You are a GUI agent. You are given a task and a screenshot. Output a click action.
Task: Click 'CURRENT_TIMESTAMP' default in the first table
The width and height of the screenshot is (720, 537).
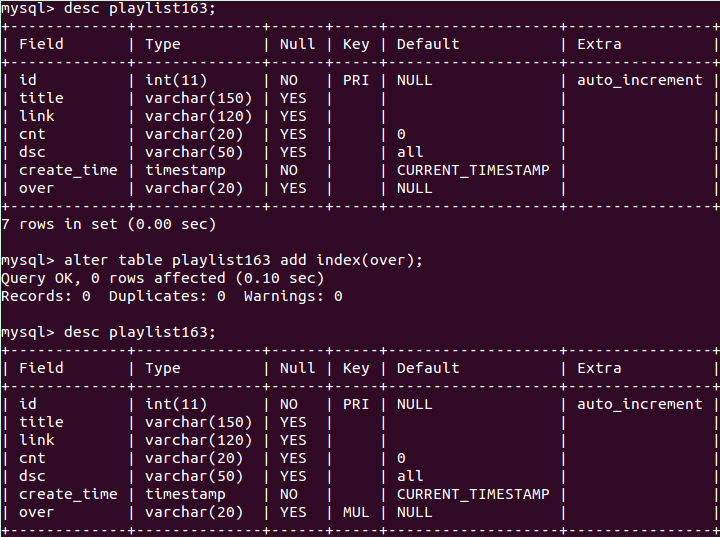pyautogui.click(x=473, y=170)
